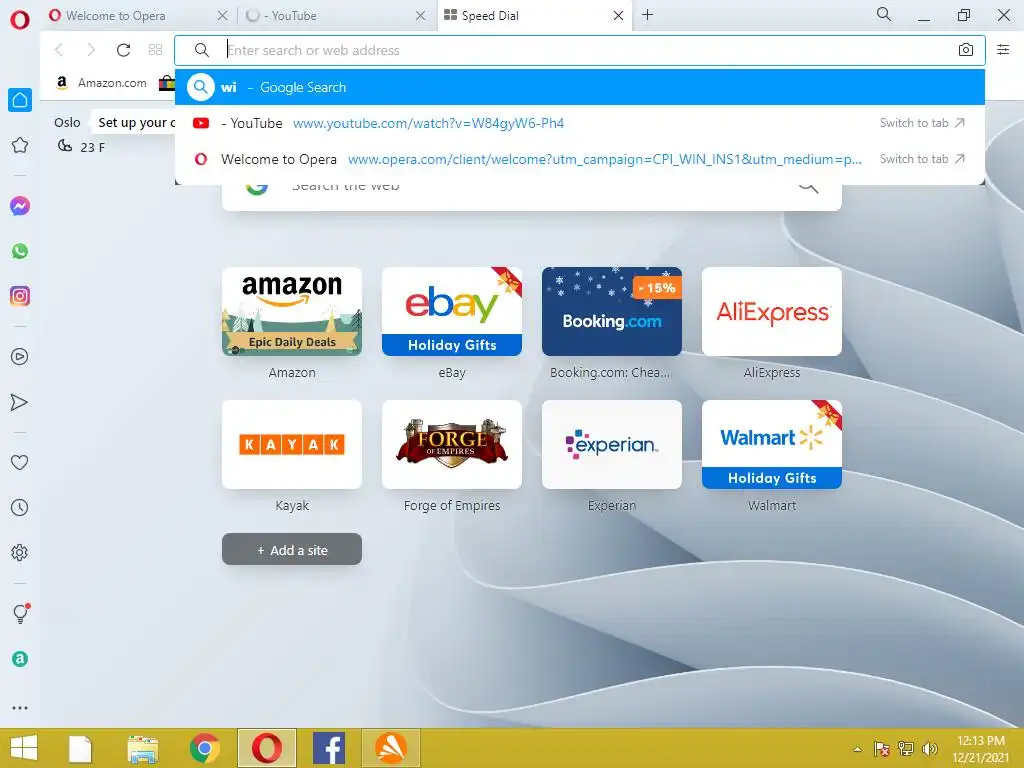1024x768 pixels.
Task: Click Switch to tab for Welcome to Opera
Action: coord(922,159)
